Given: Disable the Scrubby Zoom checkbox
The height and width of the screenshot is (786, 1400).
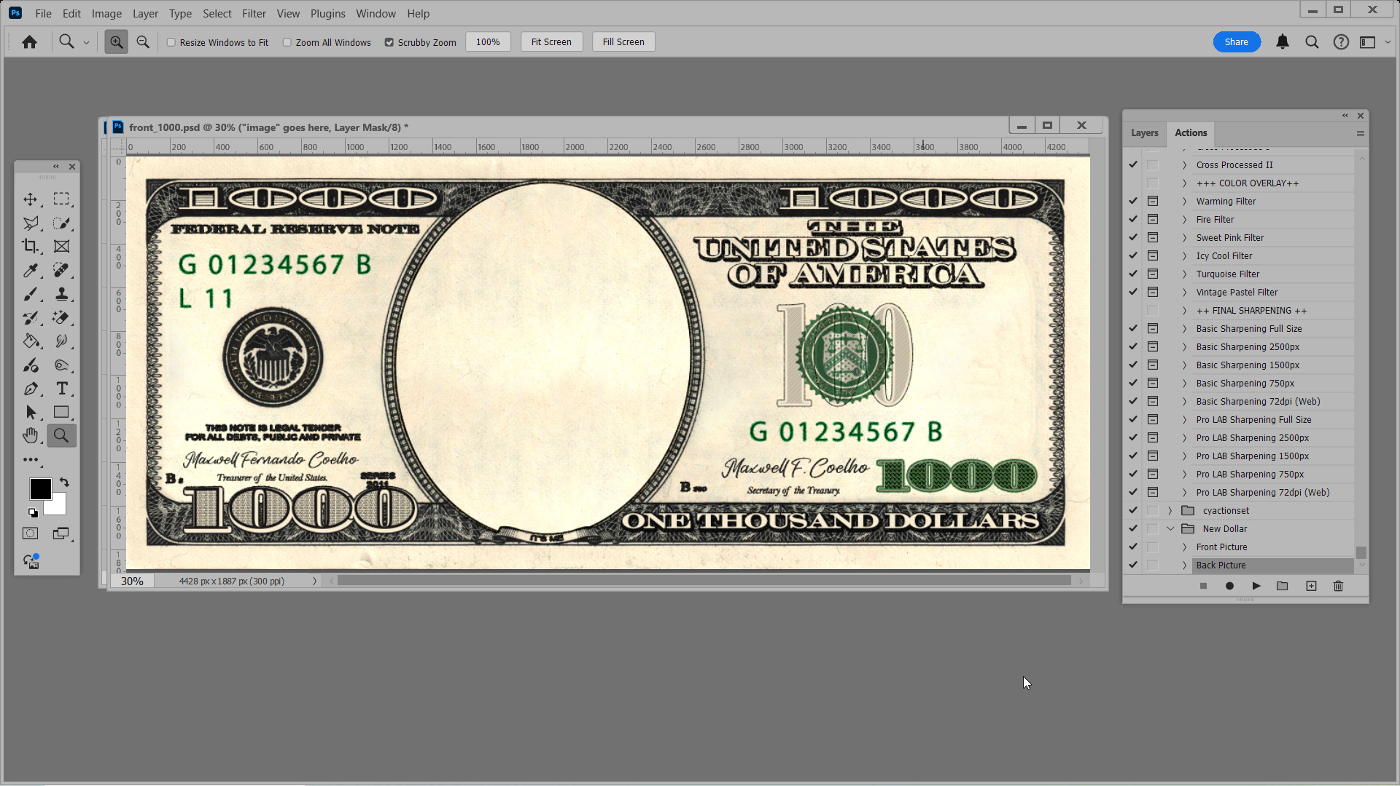Looking at the screenshot, I should click(389, 43).
